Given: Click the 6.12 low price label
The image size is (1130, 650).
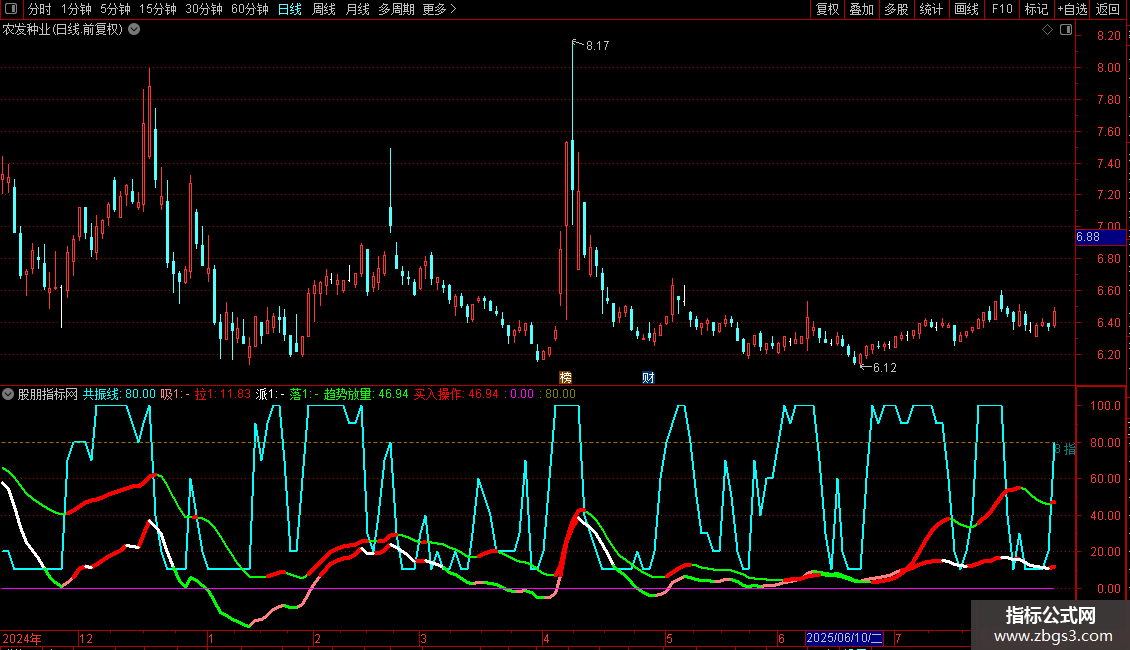Looking at the screenshot, I should pyautogui.click(x=884, y=368).
